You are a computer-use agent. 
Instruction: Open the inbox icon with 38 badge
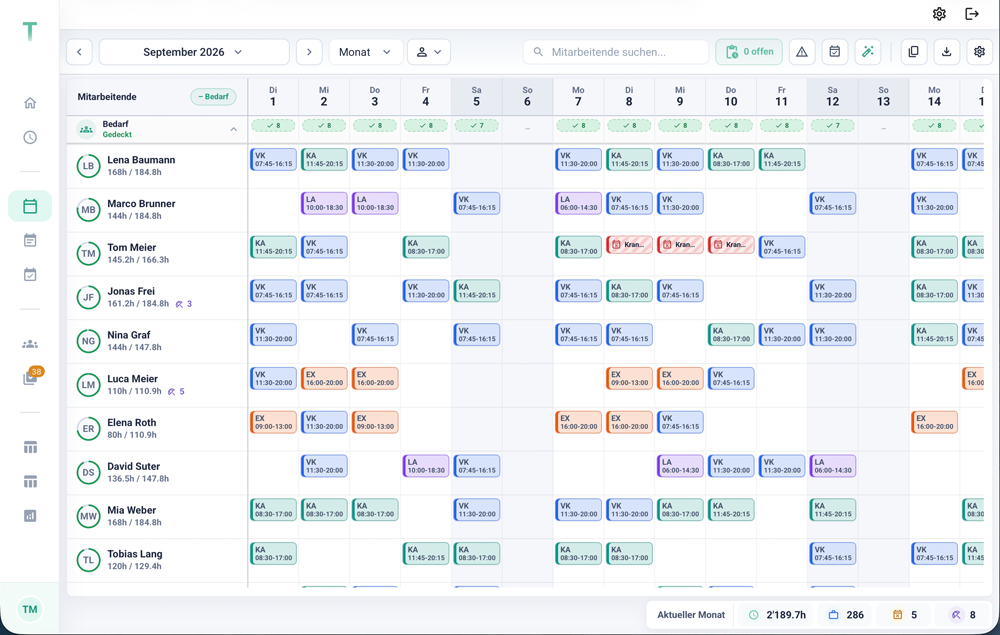click(x=30, y=378)
